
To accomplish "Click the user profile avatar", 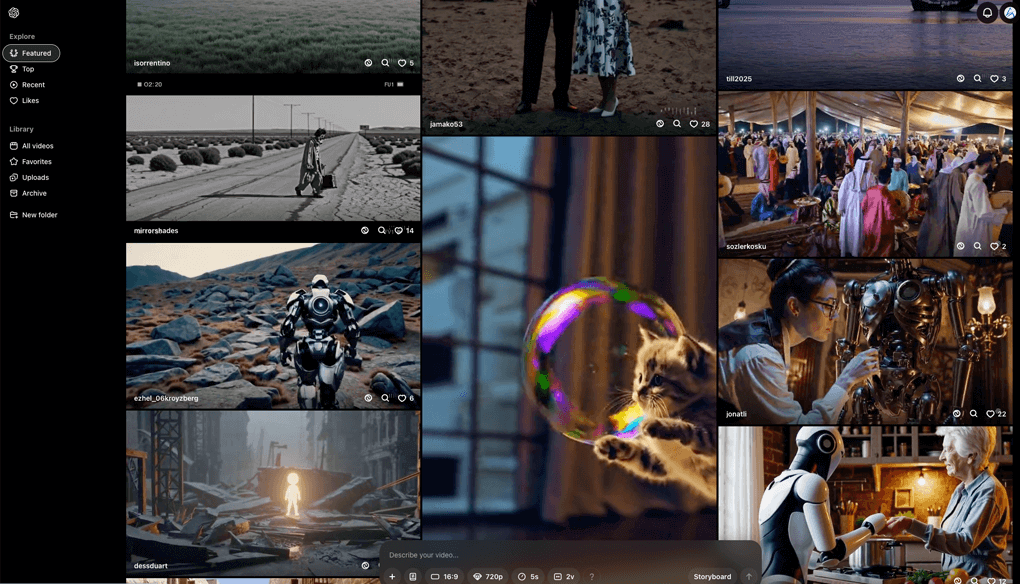I will 1009,13.
